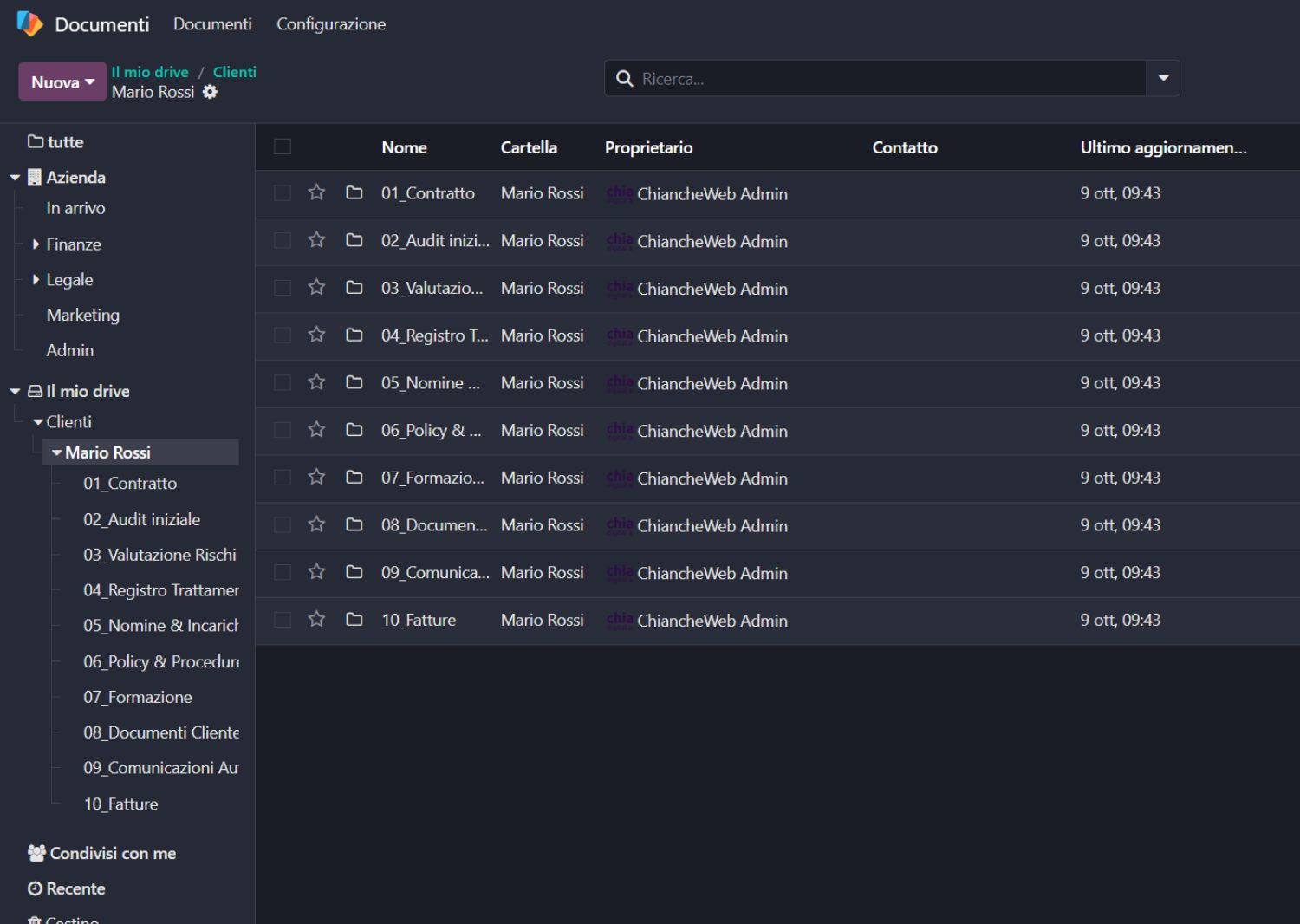Image resolution: width=1300 pixels, height=924 pixels.
Task: Click folder icon of 01_Contratto row
Action: coord(354,192)
